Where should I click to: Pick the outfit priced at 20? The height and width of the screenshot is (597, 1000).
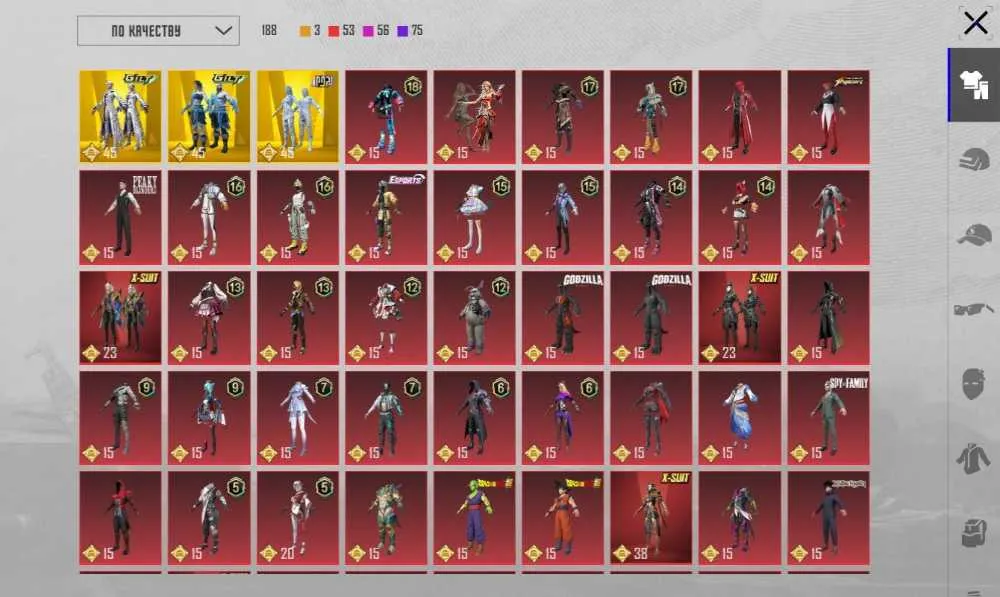[x=298, y=518]
